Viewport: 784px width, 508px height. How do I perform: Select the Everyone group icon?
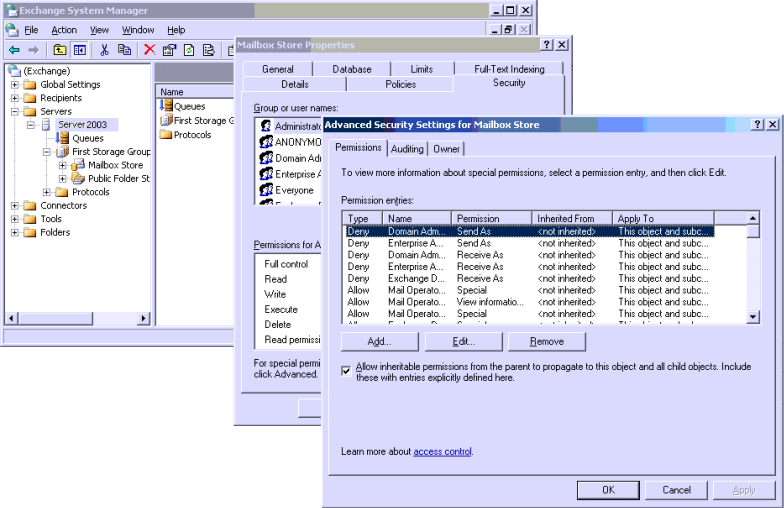pos(266,190)
